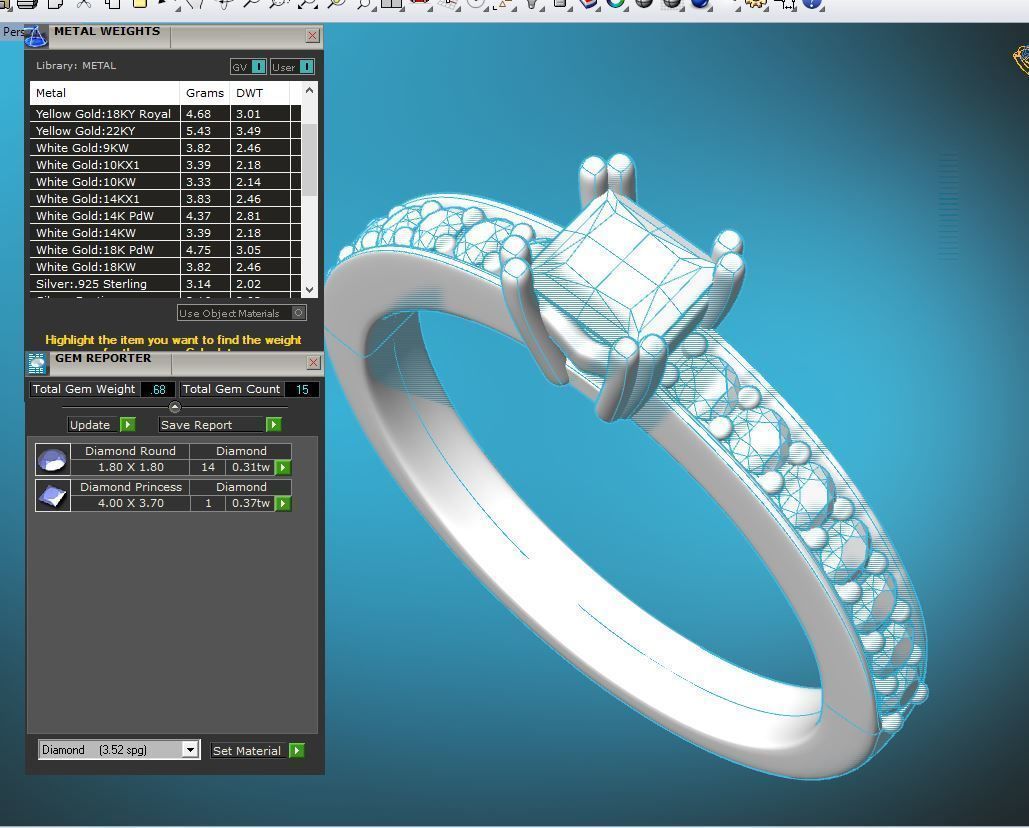This screenshot has width=1029, height=828.
Task: Click the Update button
Action: point(93,424)
